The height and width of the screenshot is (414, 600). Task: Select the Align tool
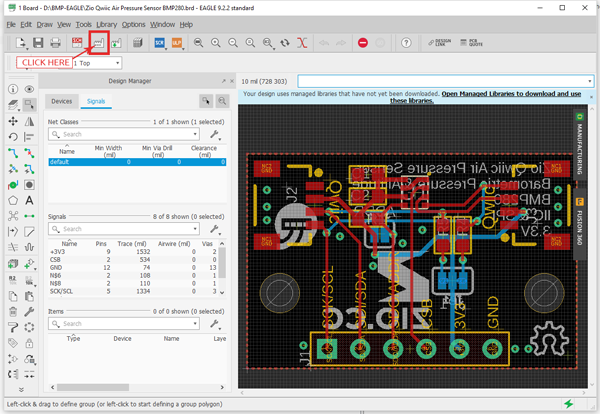[29, 137]
